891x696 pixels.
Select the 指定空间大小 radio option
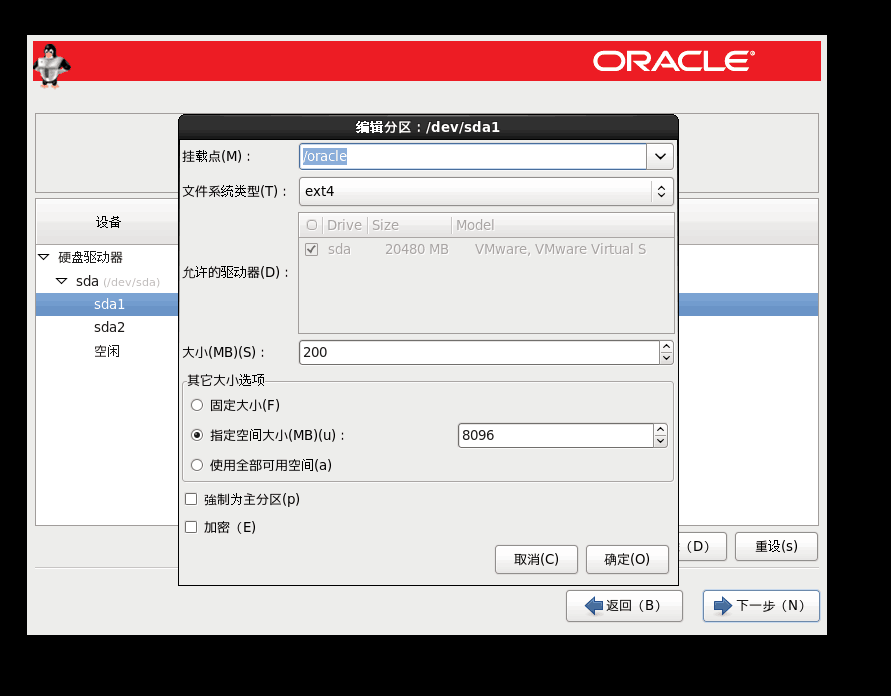point(196,435)
